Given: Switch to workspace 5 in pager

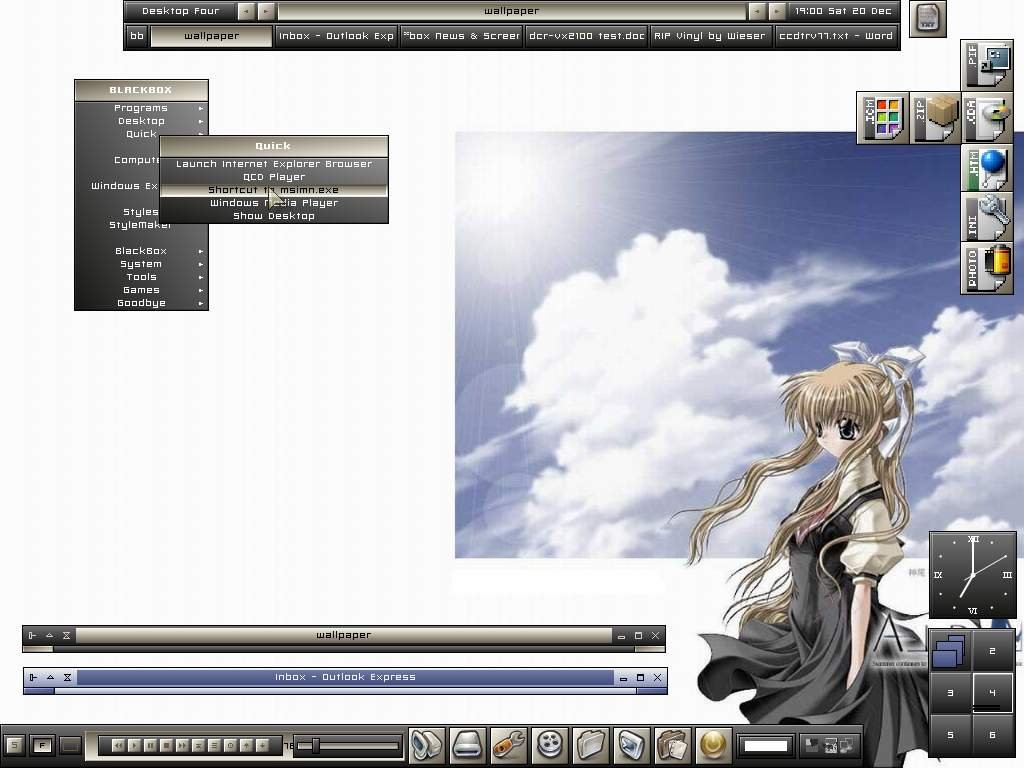Looking at the screenshot, I should [x=950, y=735].
